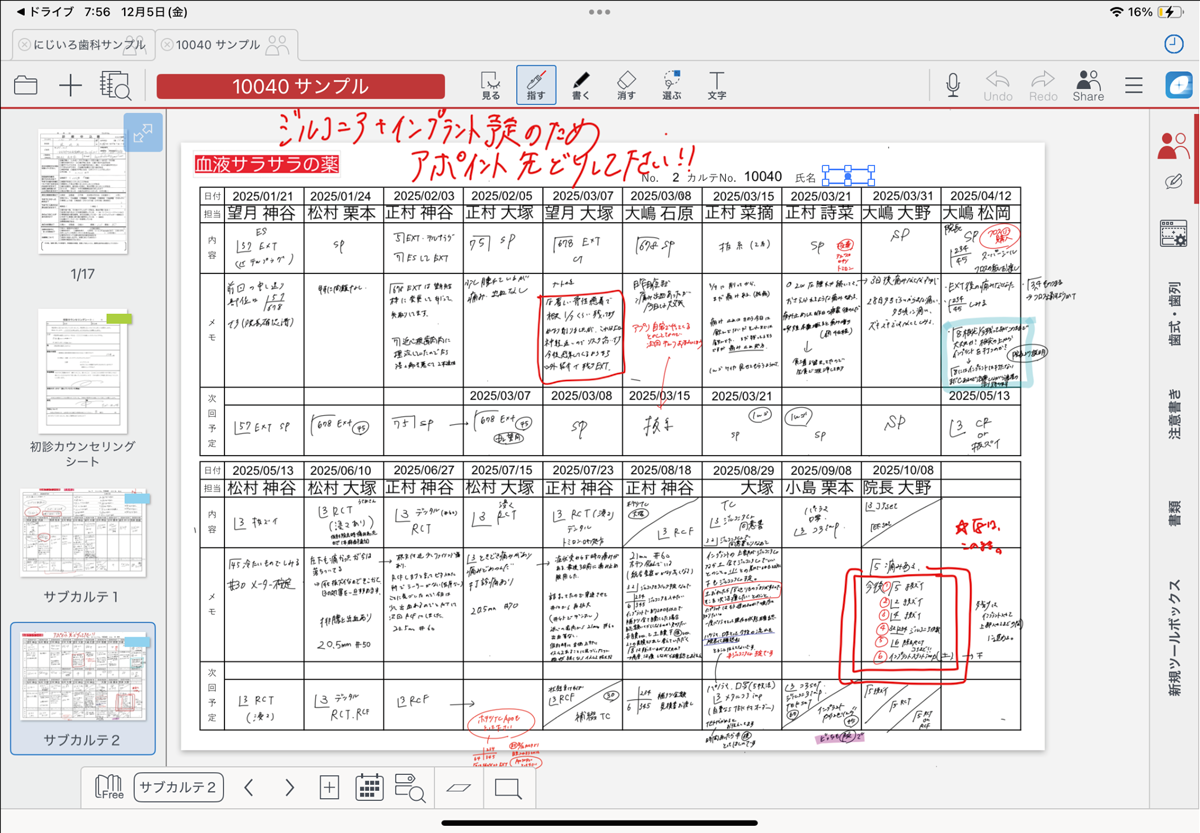
Task: Open the tag search icon in bottom bar
Action: 410,787
